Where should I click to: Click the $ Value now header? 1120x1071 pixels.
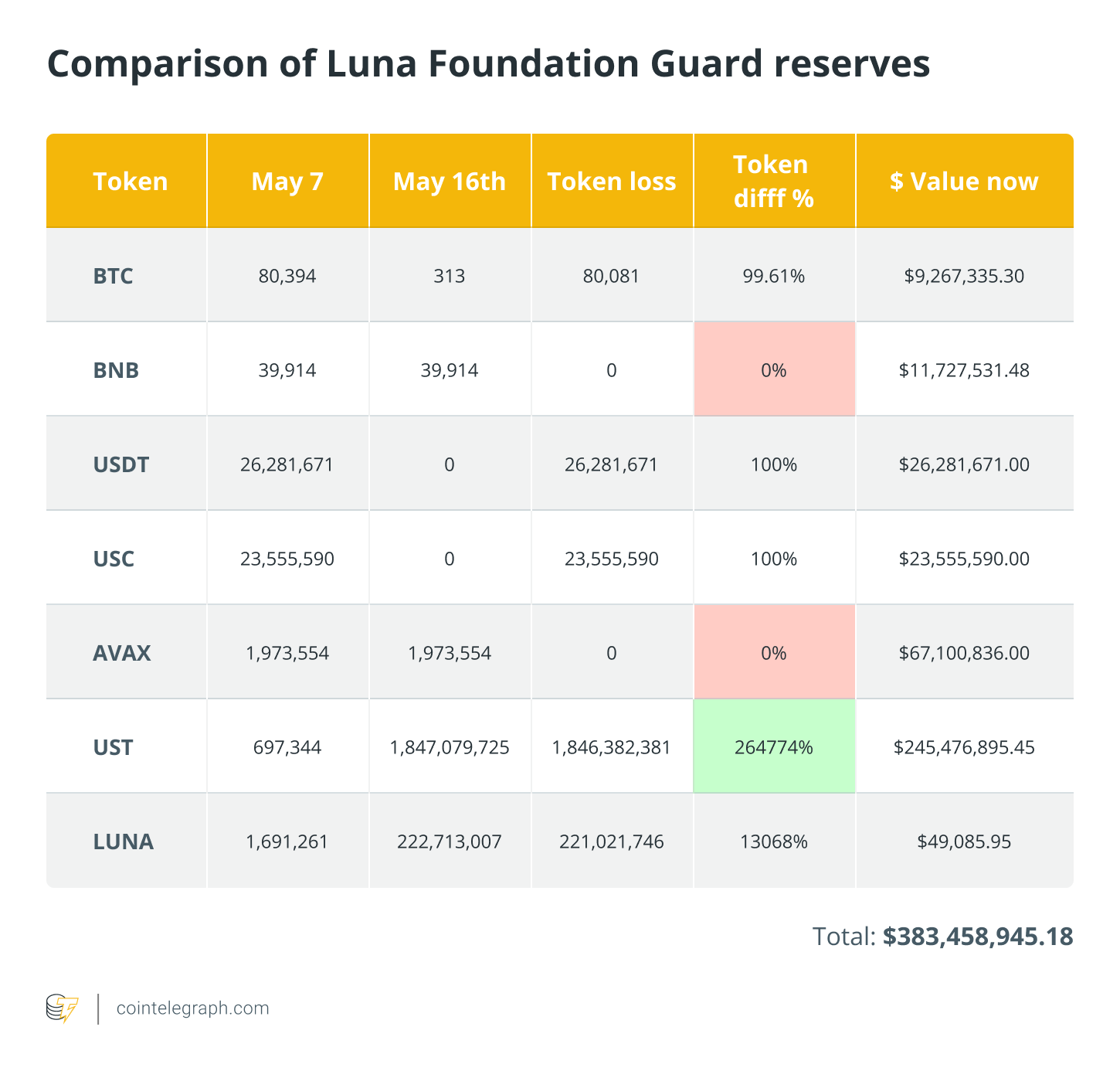tap(964, 182)
